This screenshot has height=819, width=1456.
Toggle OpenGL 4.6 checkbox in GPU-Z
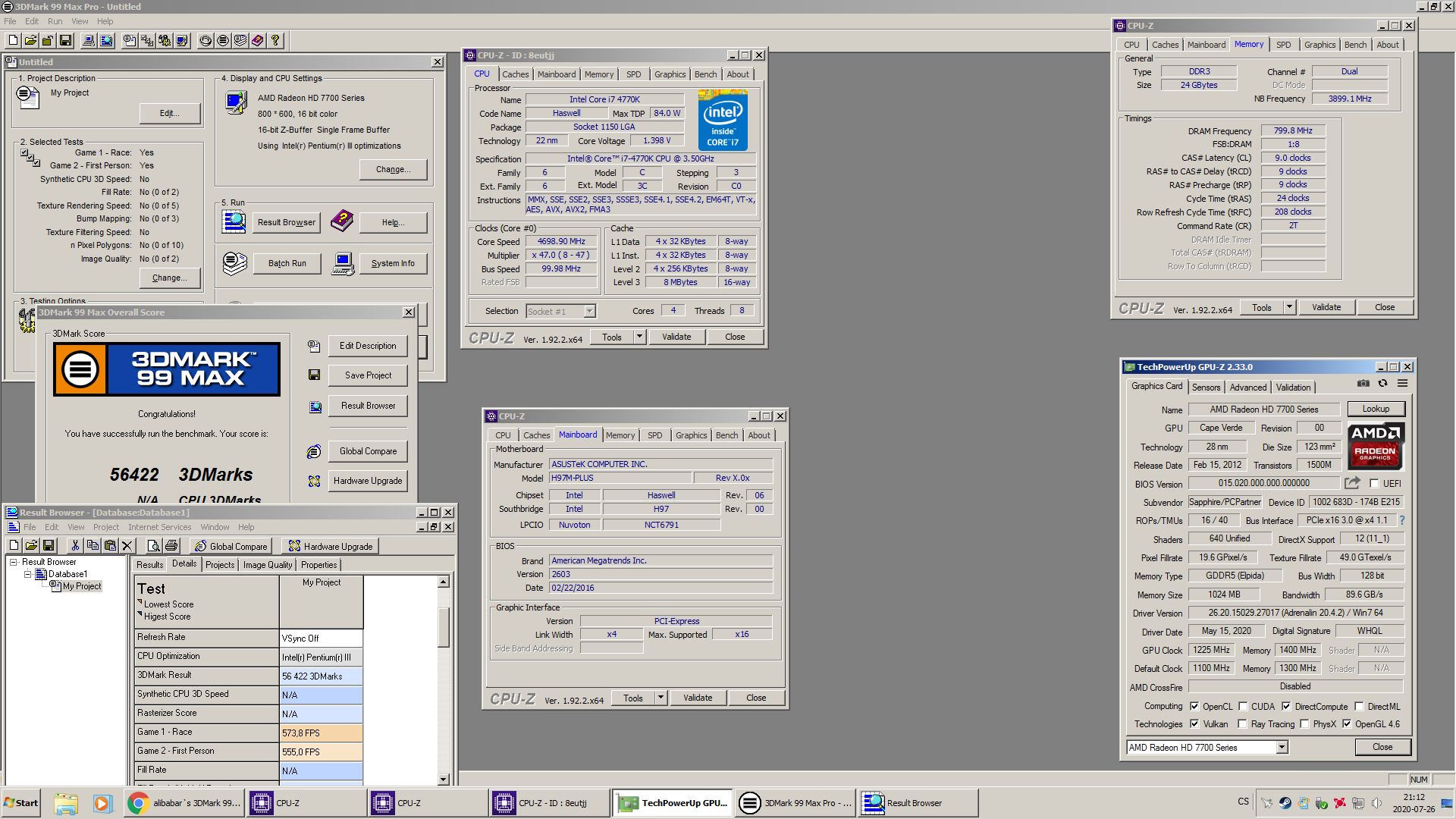1347,724
